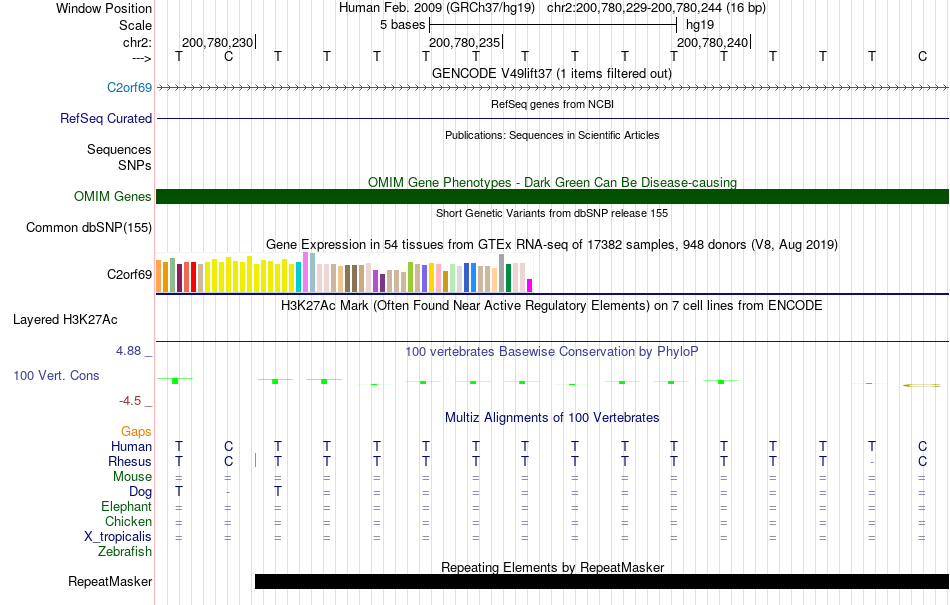Open the RefSeq Curated track label
This screenshot has height=605, width=950.
point(105,118)
